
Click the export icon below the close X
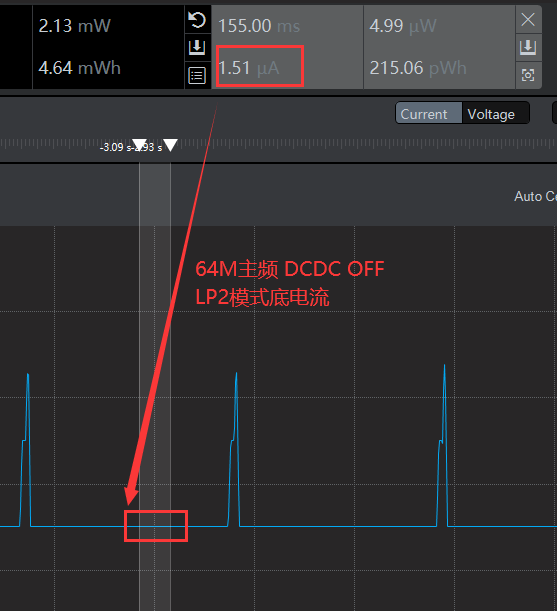[x=528, y=47]
